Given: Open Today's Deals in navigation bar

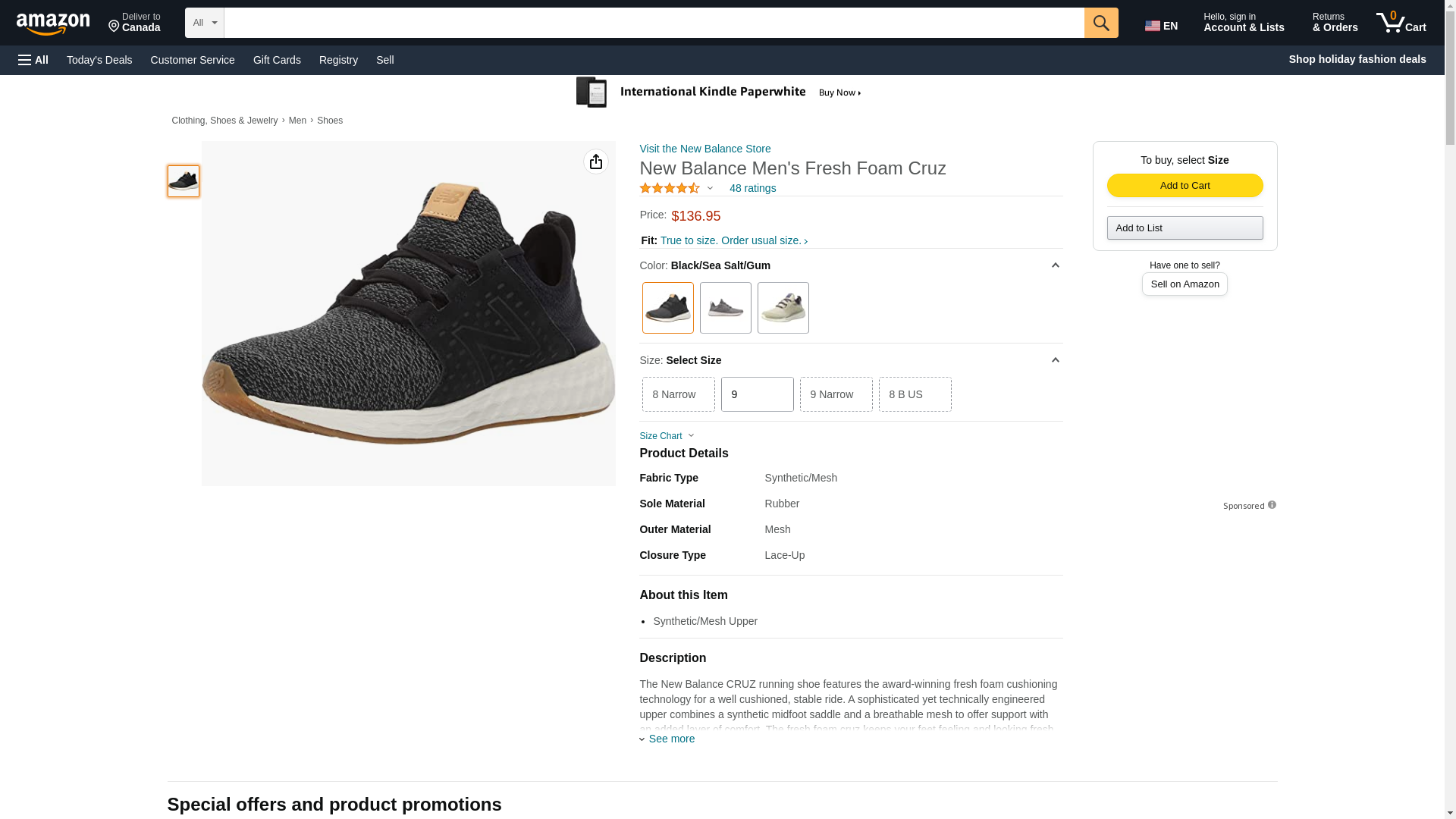Looking at the screenshot, I should 99,60.
